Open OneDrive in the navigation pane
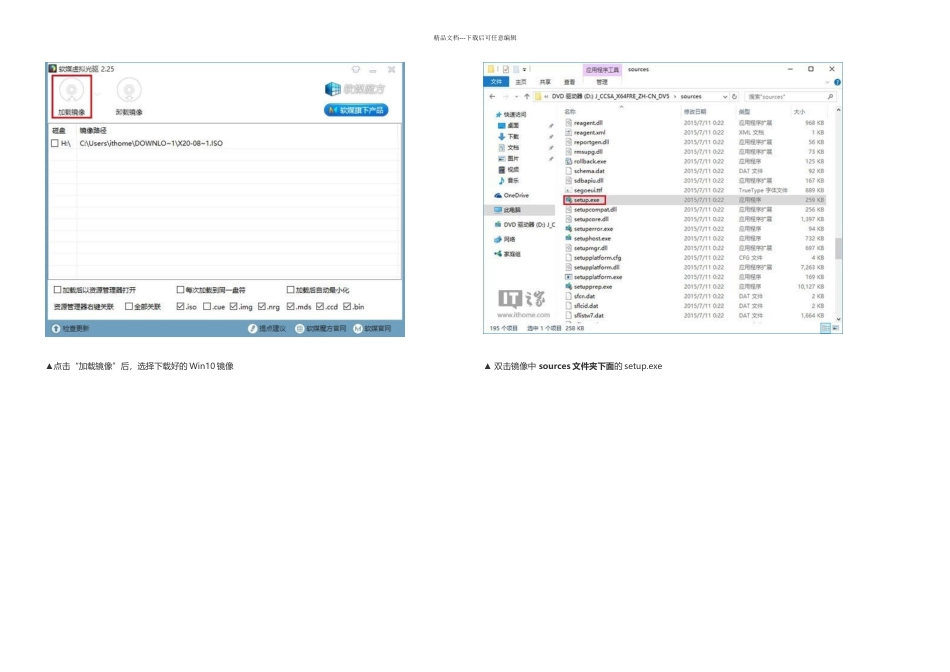 512,195
